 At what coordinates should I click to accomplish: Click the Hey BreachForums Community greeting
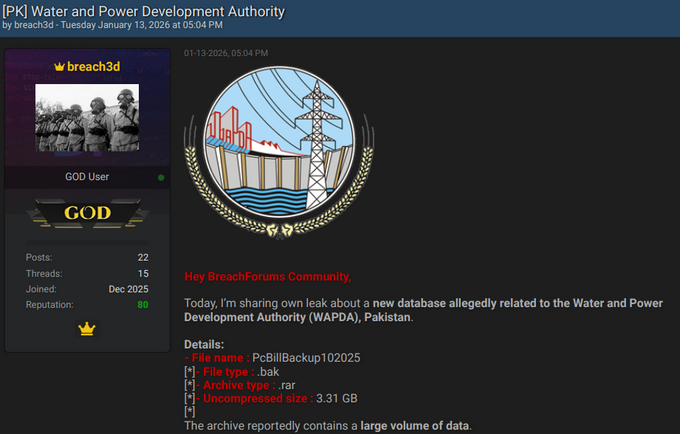pyautogui.click(x=268, y=277)
